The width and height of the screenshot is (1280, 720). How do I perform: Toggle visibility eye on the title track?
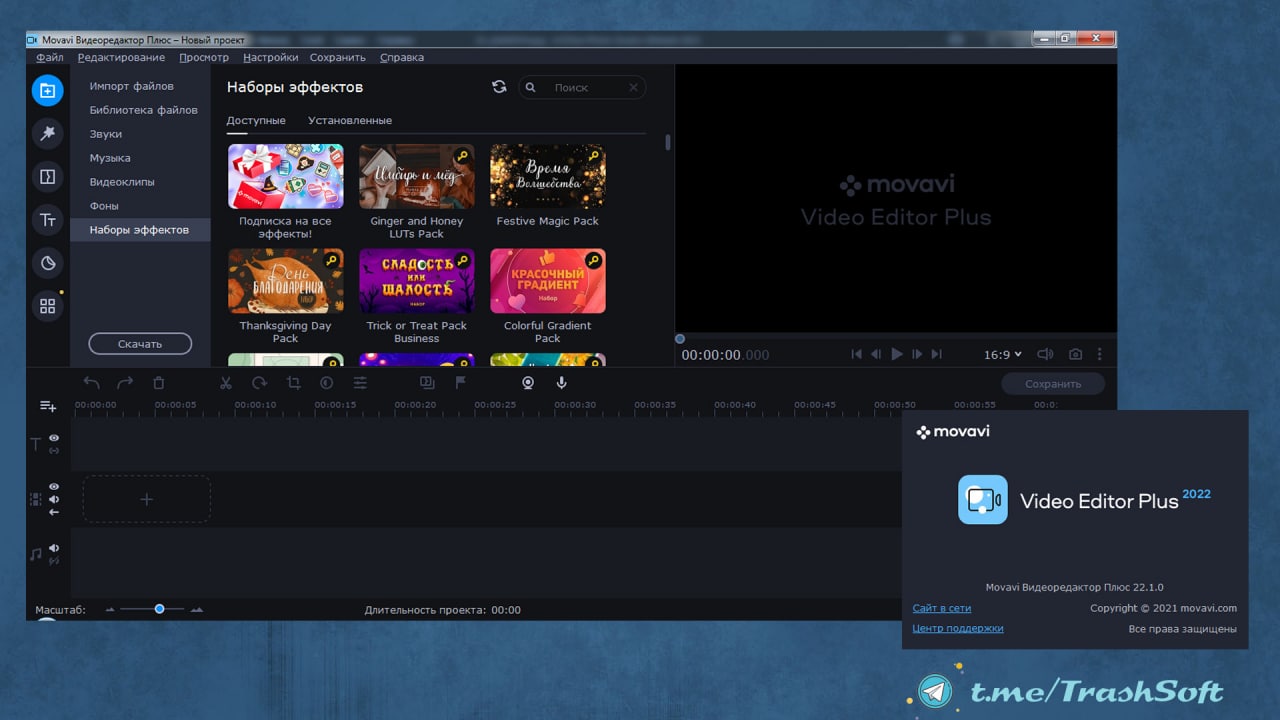(54, 438)
